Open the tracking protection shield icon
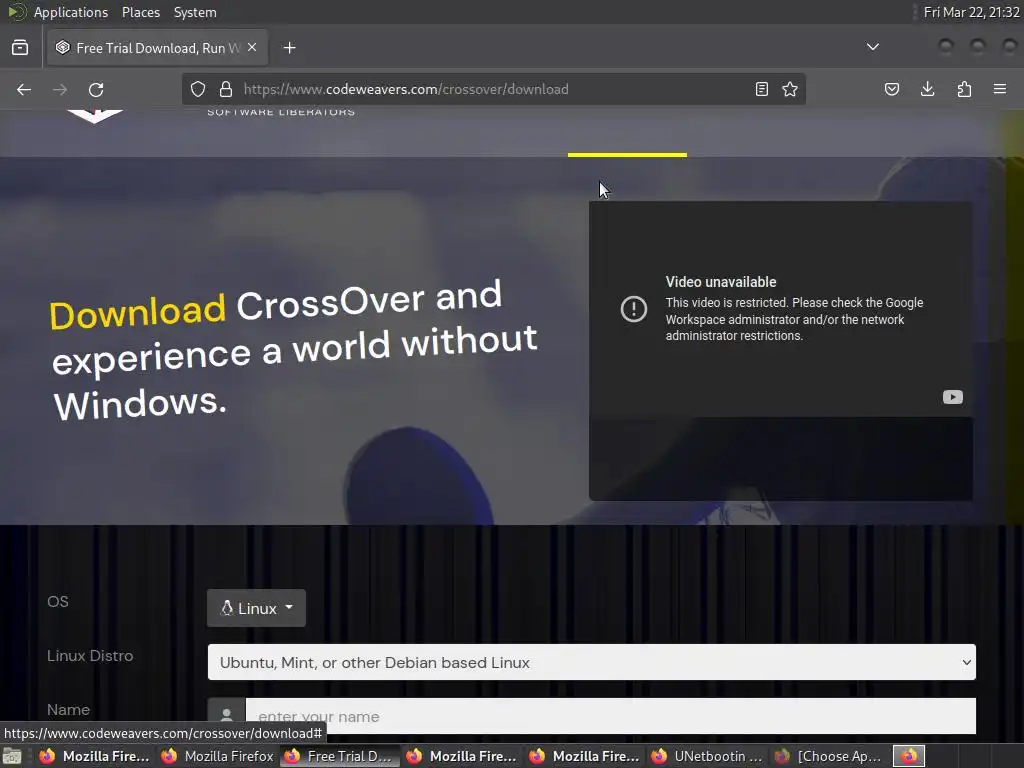 click(x=198, y=89)
